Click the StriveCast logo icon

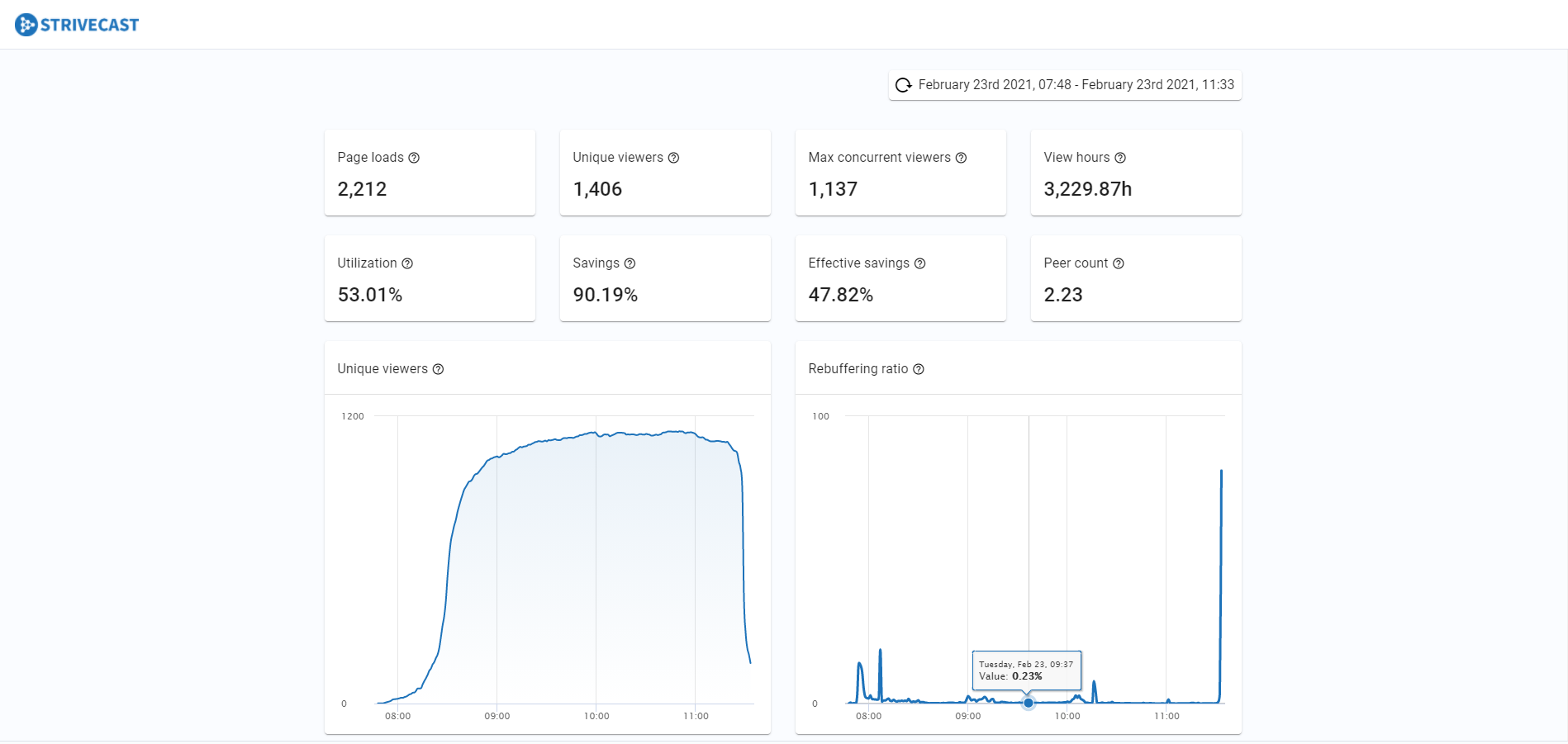tap(25, 24)
